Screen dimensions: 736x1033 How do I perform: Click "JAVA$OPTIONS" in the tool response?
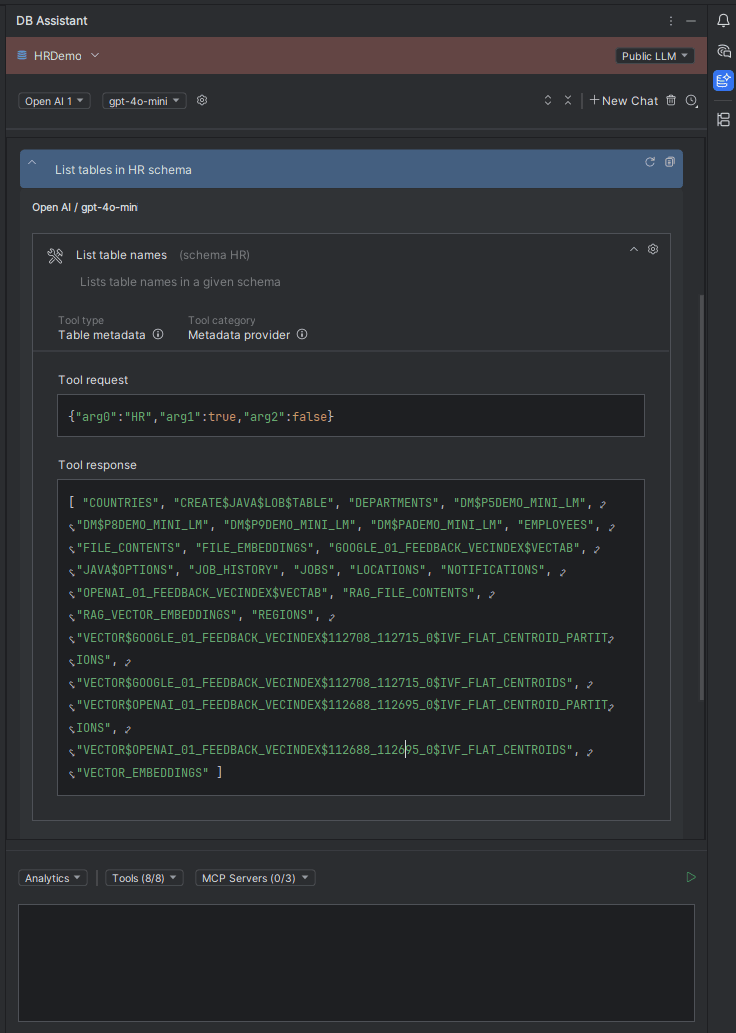(125, 570)
